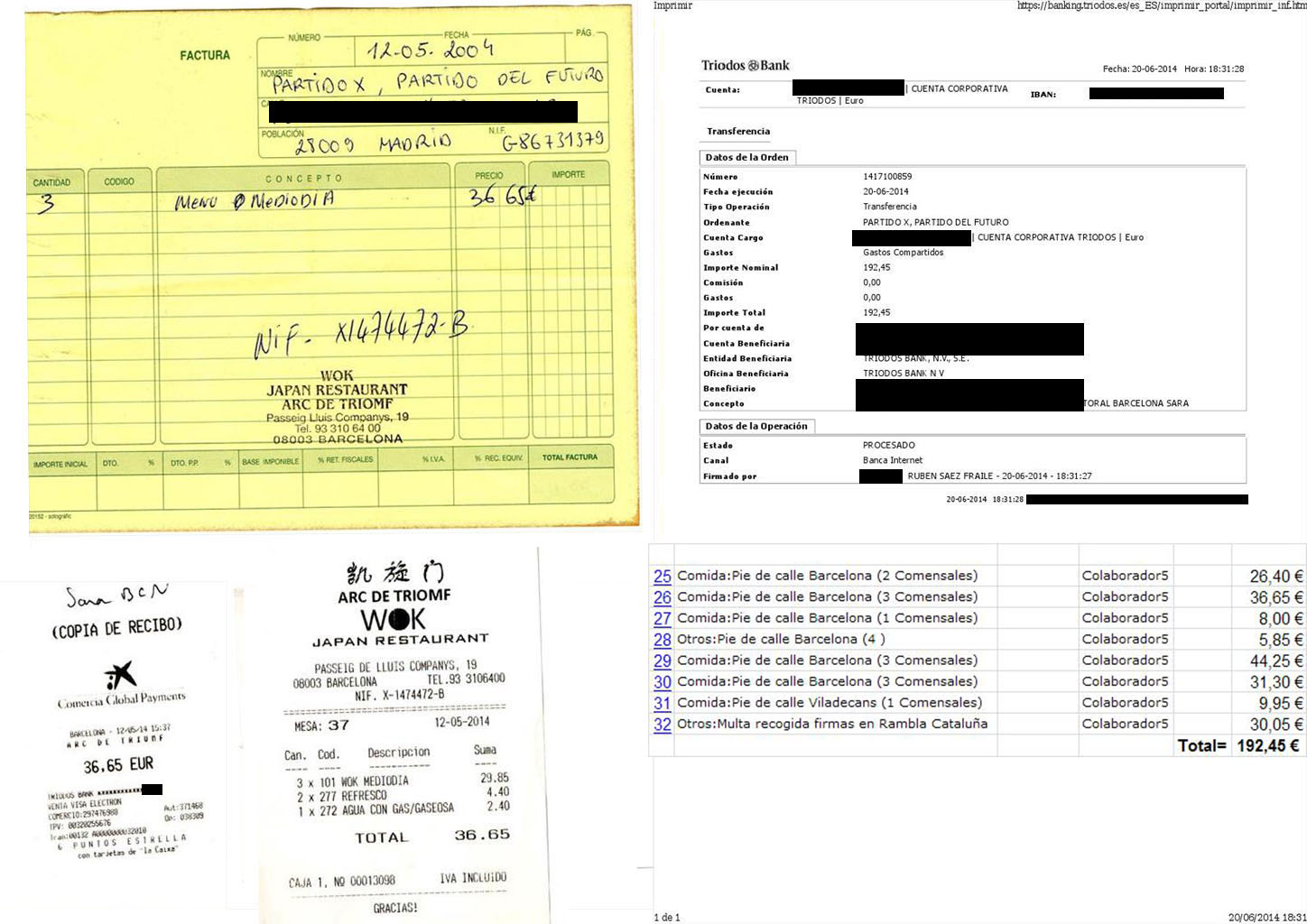Open expense entry link 27
1307x924 pixels.
pyautogui.click(x=663, y=618)
